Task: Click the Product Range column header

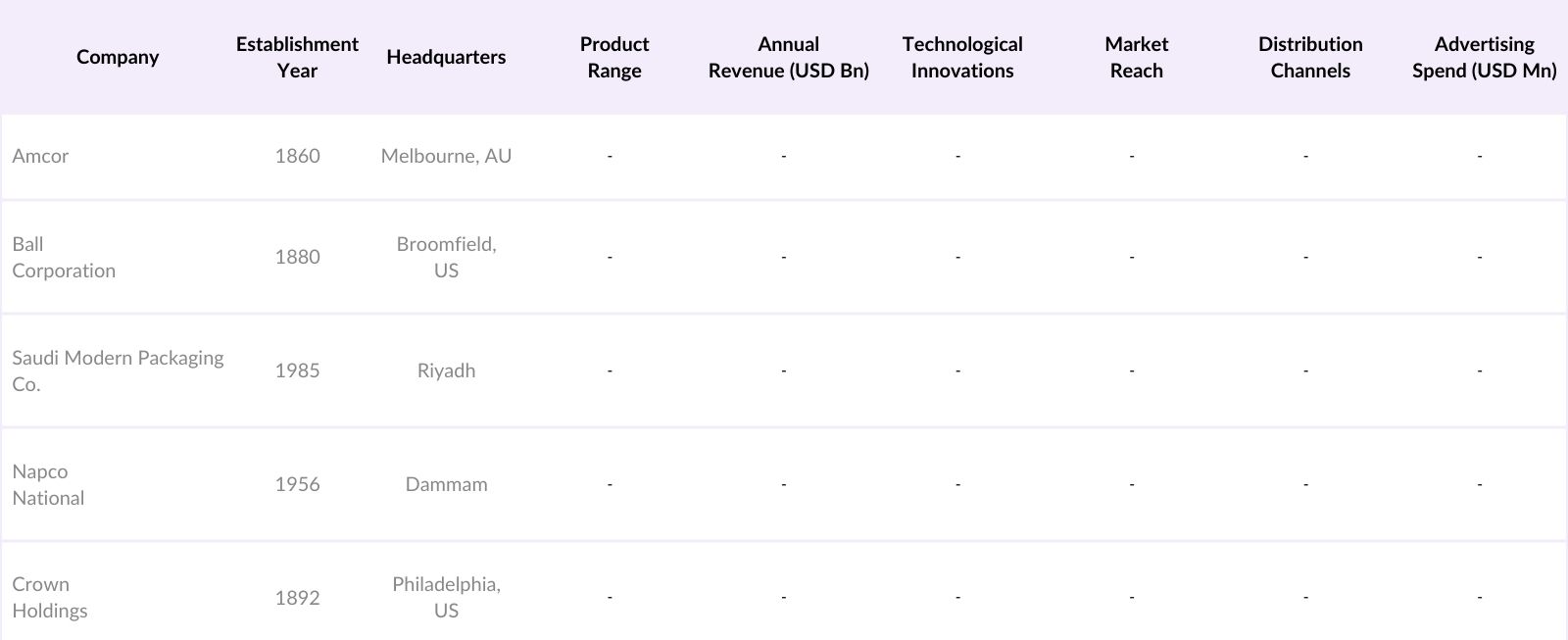Action: (614, 57)
